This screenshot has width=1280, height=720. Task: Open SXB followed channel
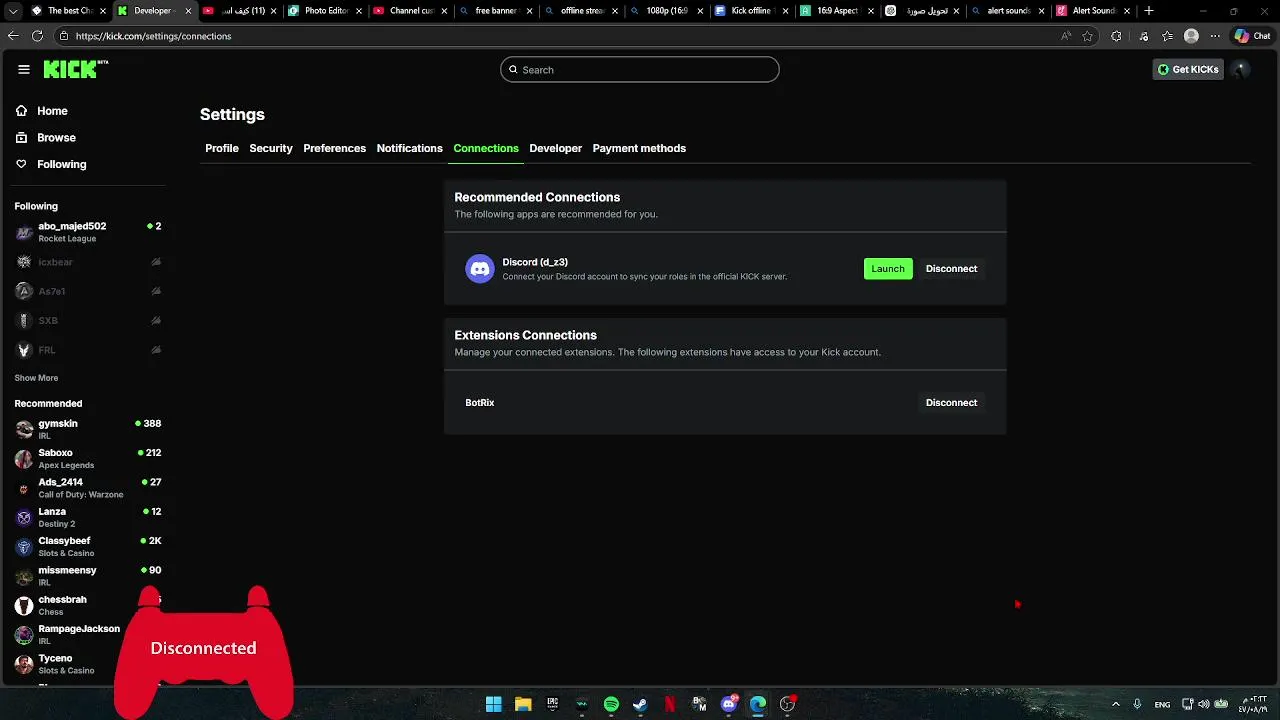pyautogui.click(x=88, y=320)
